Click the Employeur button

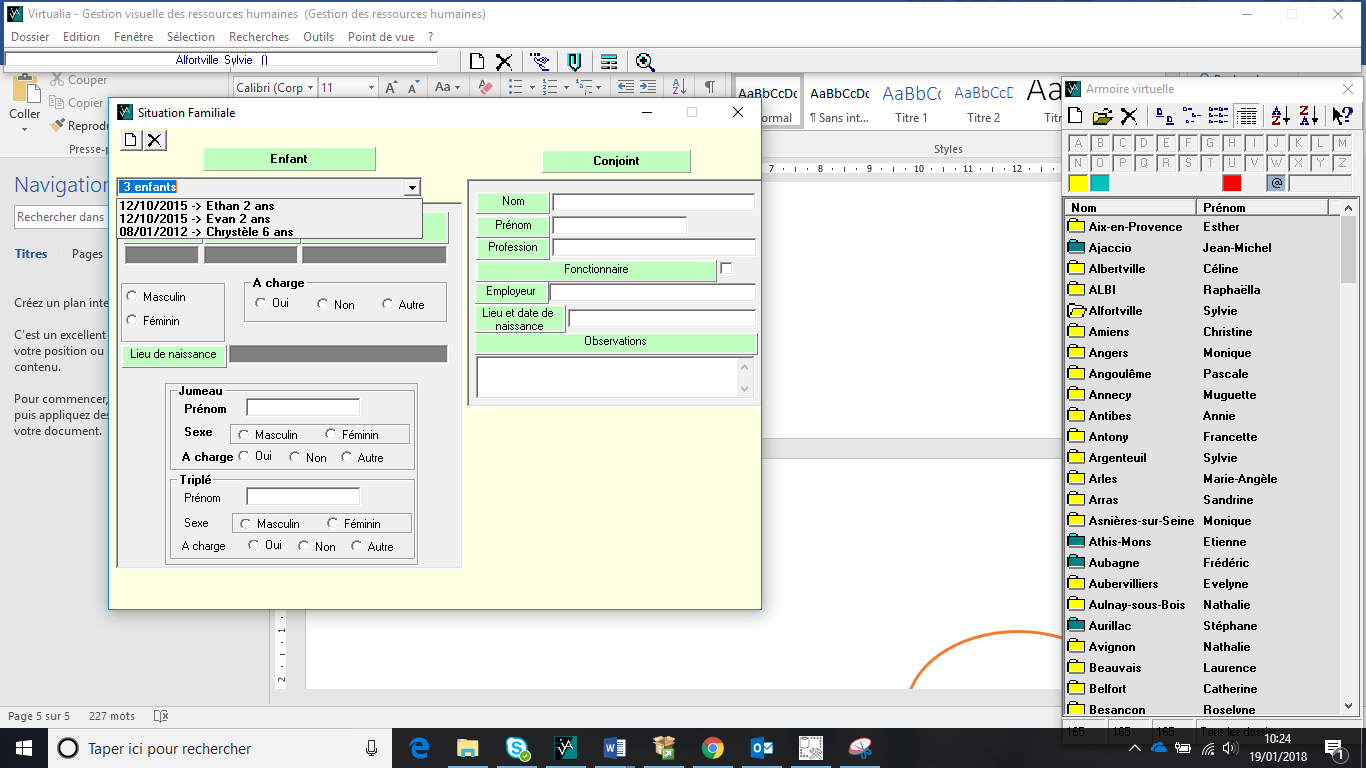coord(511,292)
